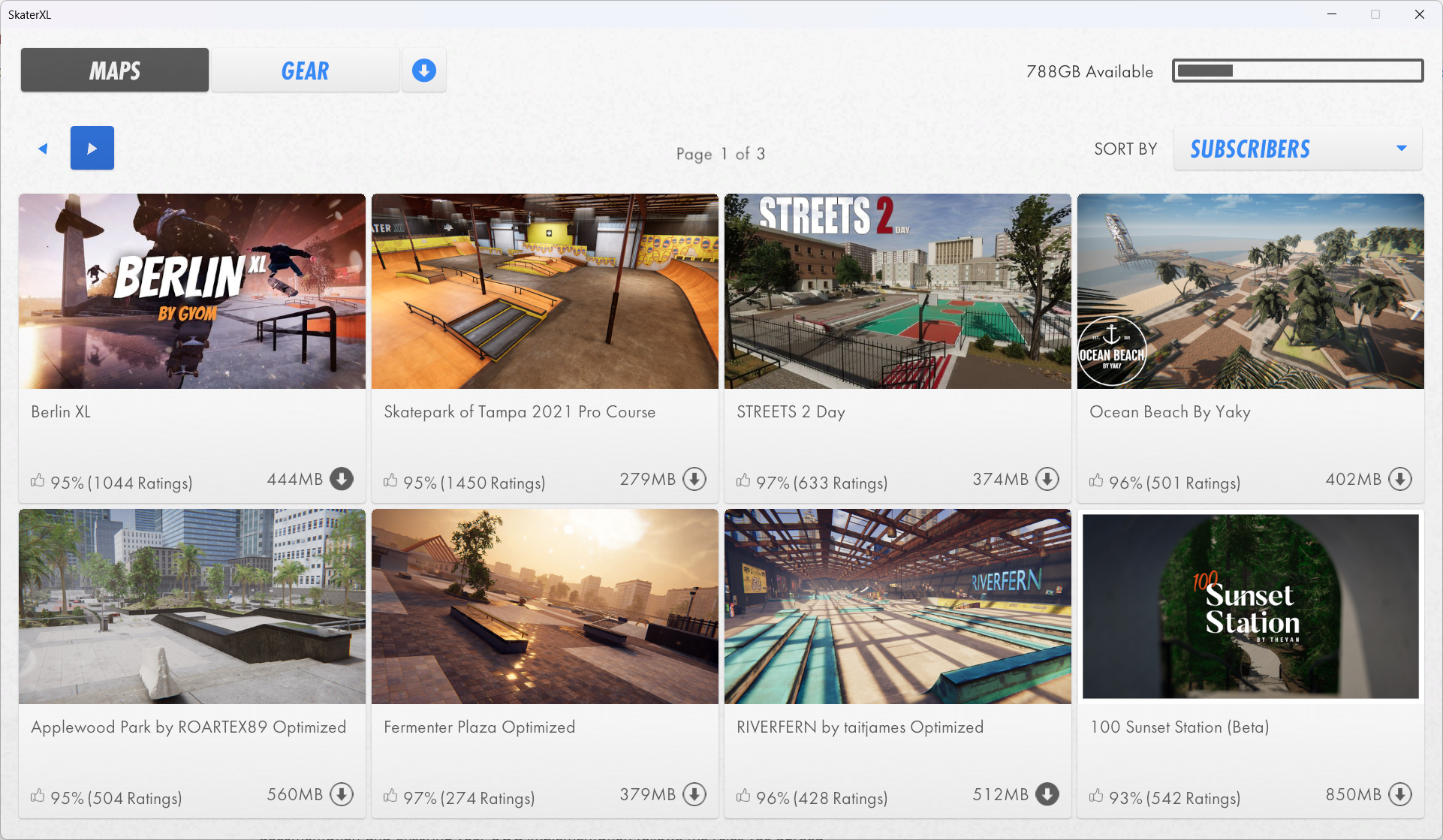This screenshot has height=840, width=1443.
Task: Select 'RIVERFERN by taitjames Optimized' title
Action: click(860, 727)
